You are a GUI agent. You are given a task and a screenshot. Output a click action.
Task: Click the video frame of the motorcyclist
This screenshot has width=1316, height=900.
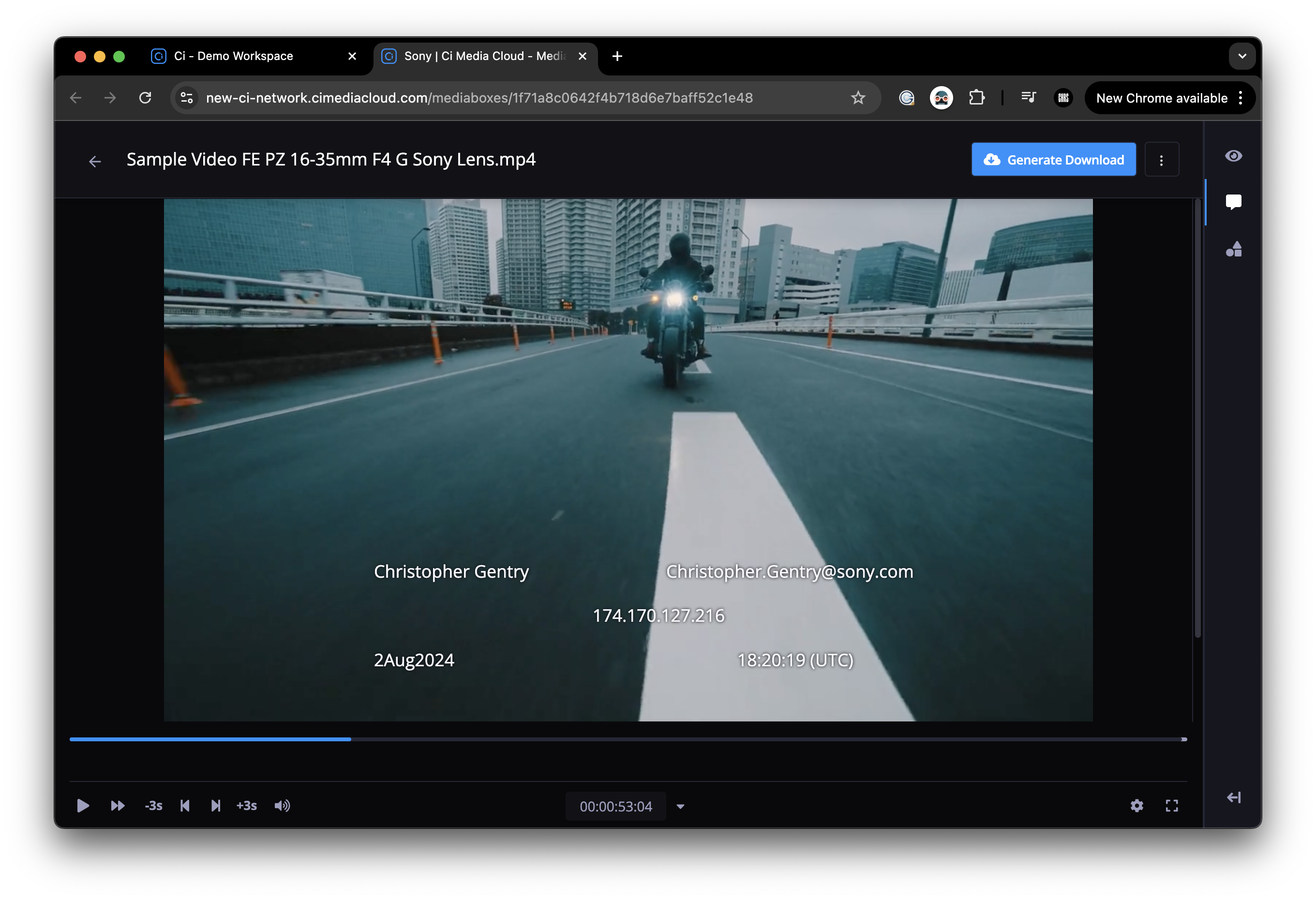[x=628, y=459]
